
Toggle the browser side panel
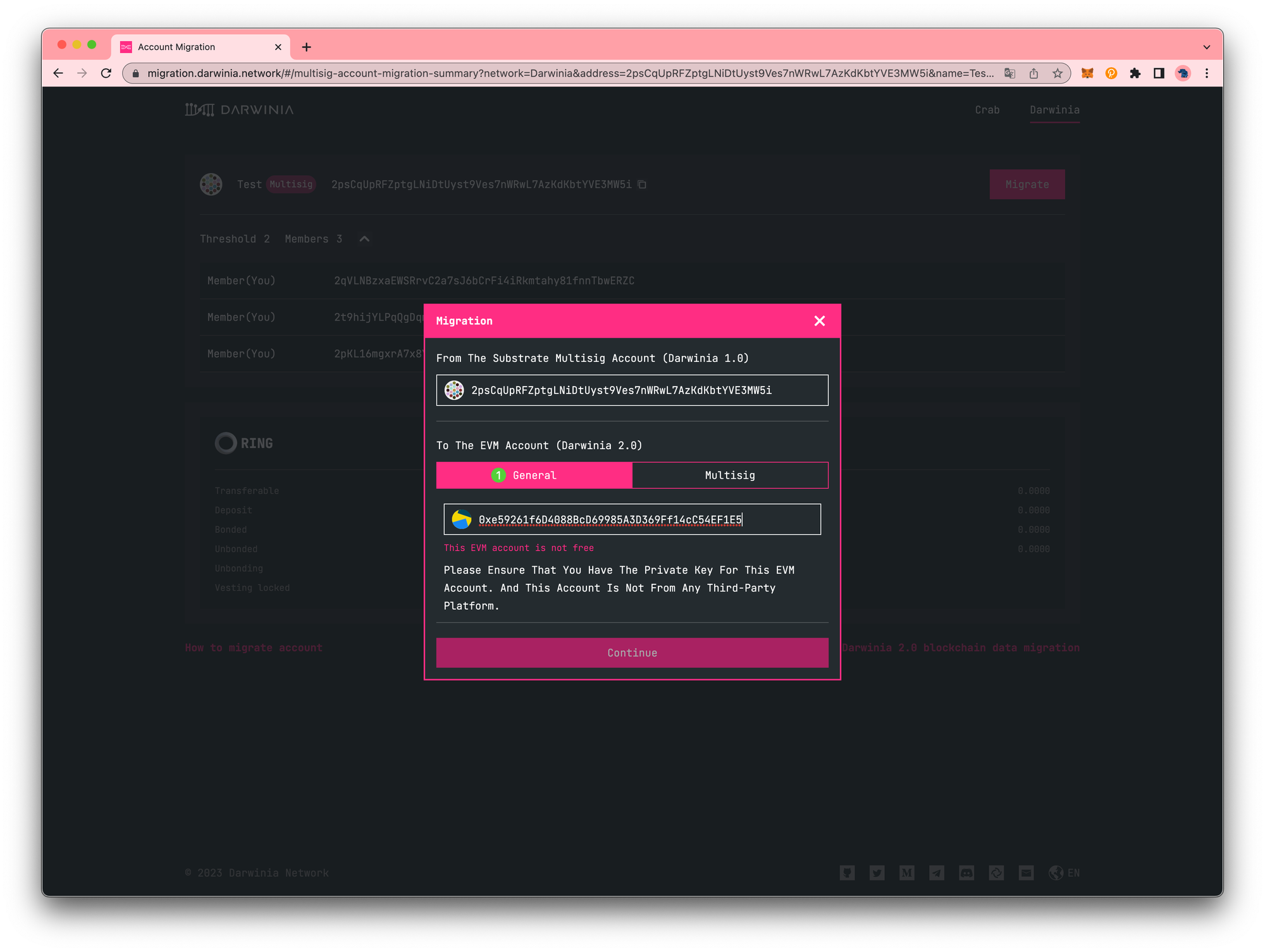point(1159,73)
